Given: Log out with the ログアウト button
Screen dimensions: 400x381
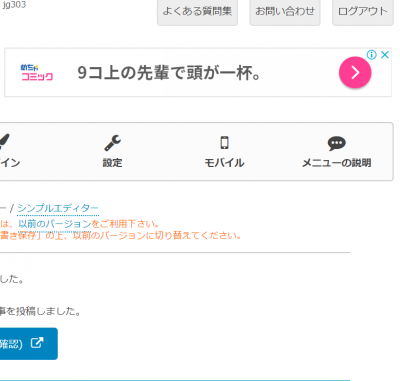Looking at the screenshot, I should 363,12.
